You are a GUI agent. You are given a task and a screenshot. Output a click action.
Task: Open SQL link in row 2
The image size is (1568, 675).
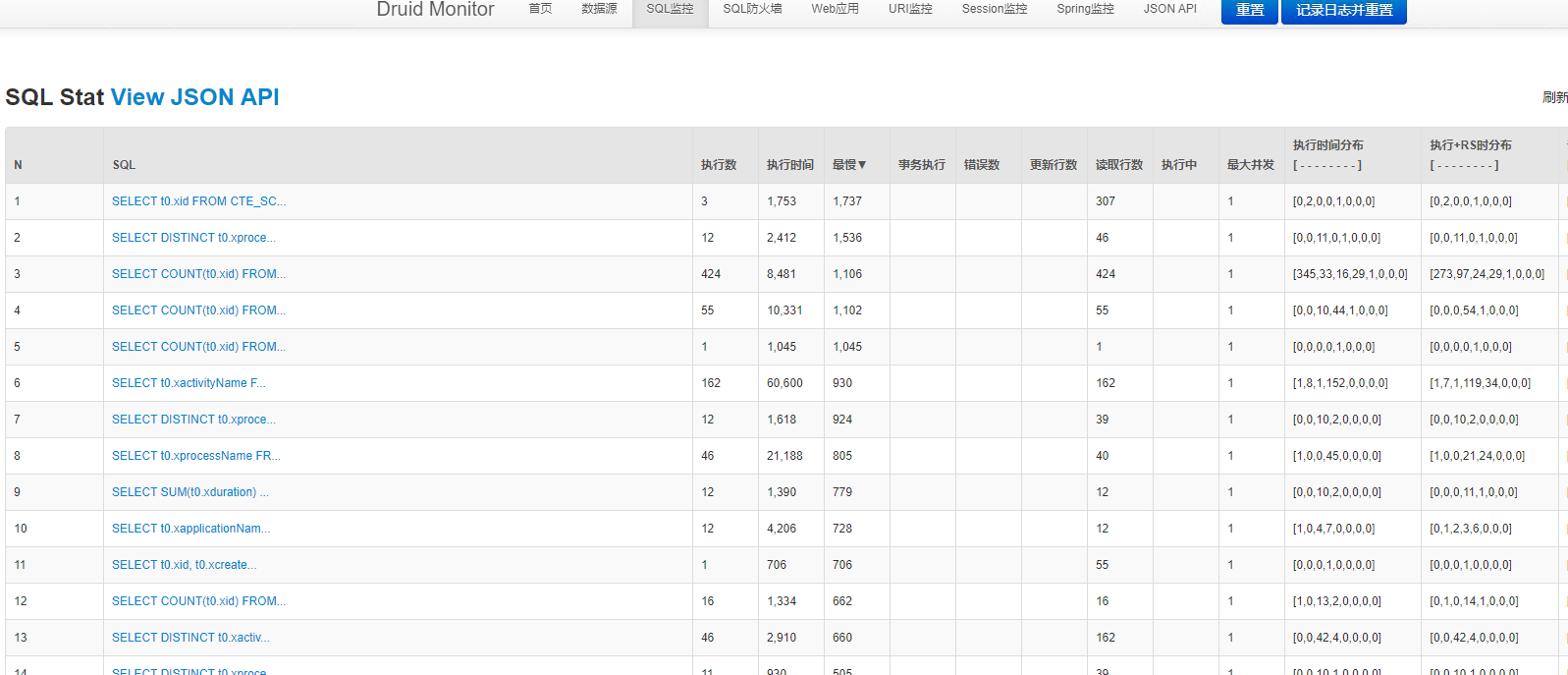pyautogui.click(x=193, y=238)
